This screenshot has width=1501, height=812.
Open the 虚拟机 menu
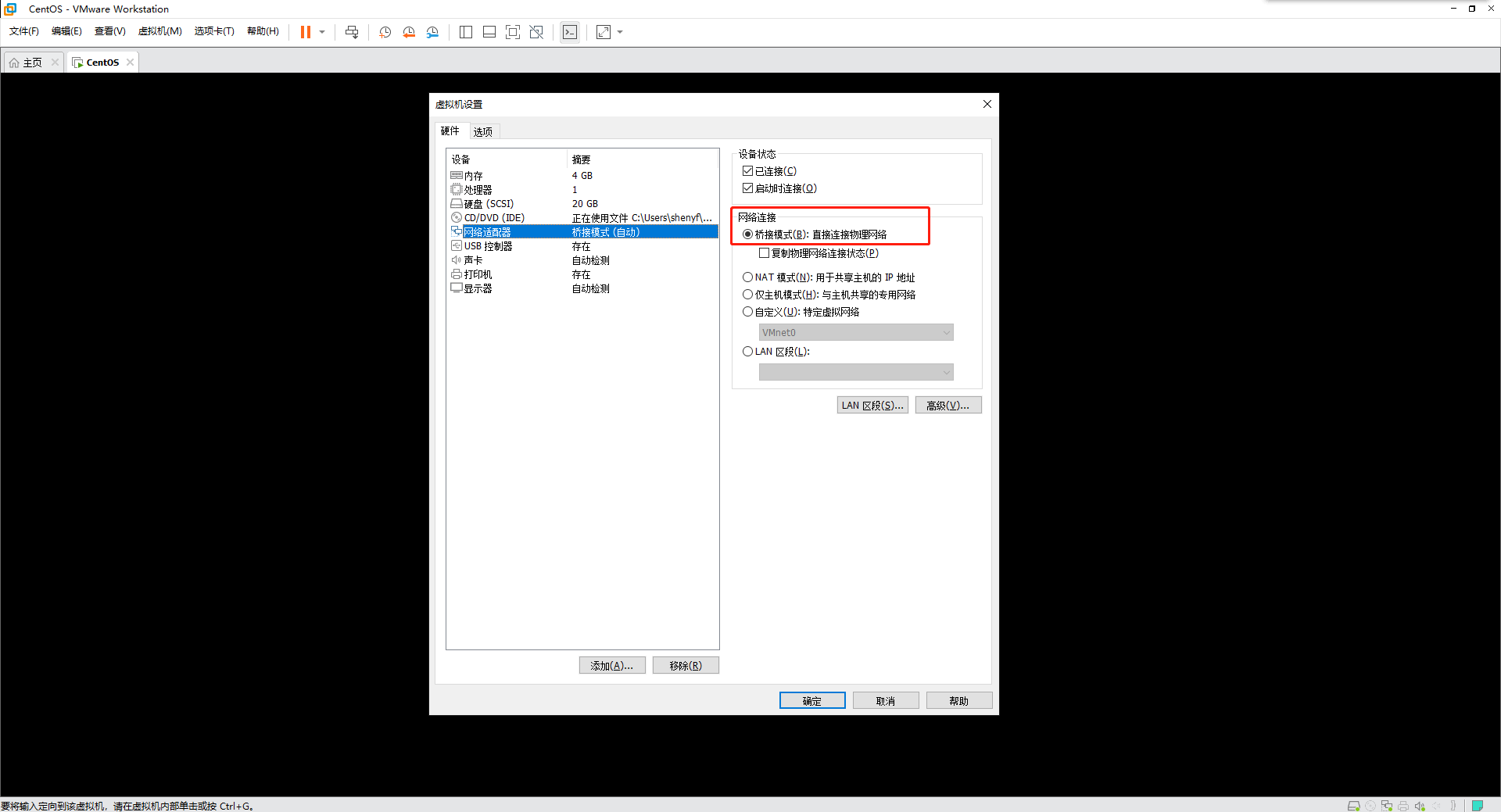click(159, 31)
